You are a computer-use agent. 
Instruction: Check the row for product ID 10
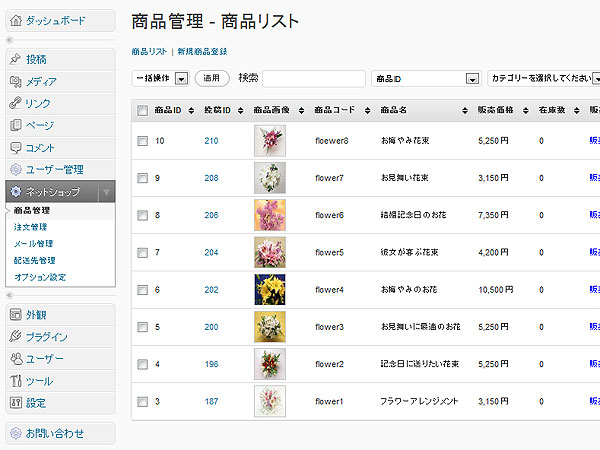(x=142, y=141)
